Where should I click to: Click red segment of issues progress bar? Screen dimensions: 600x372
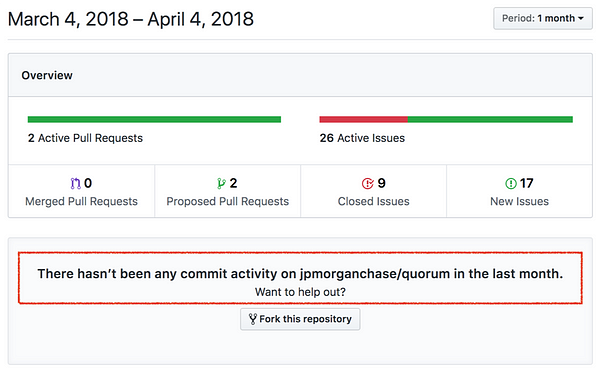coord(364,119)
